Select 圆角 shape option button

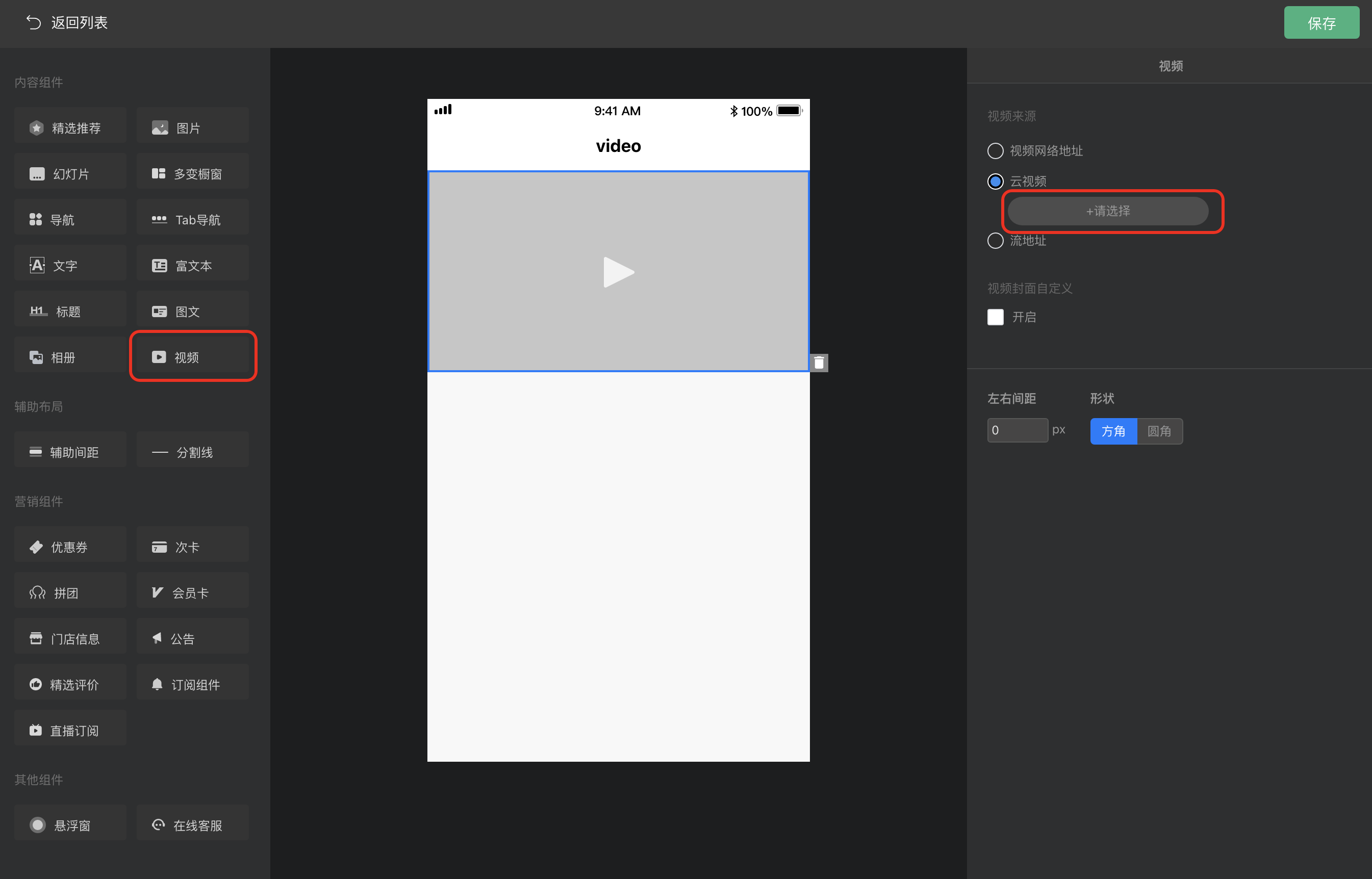pos(1160,431)
